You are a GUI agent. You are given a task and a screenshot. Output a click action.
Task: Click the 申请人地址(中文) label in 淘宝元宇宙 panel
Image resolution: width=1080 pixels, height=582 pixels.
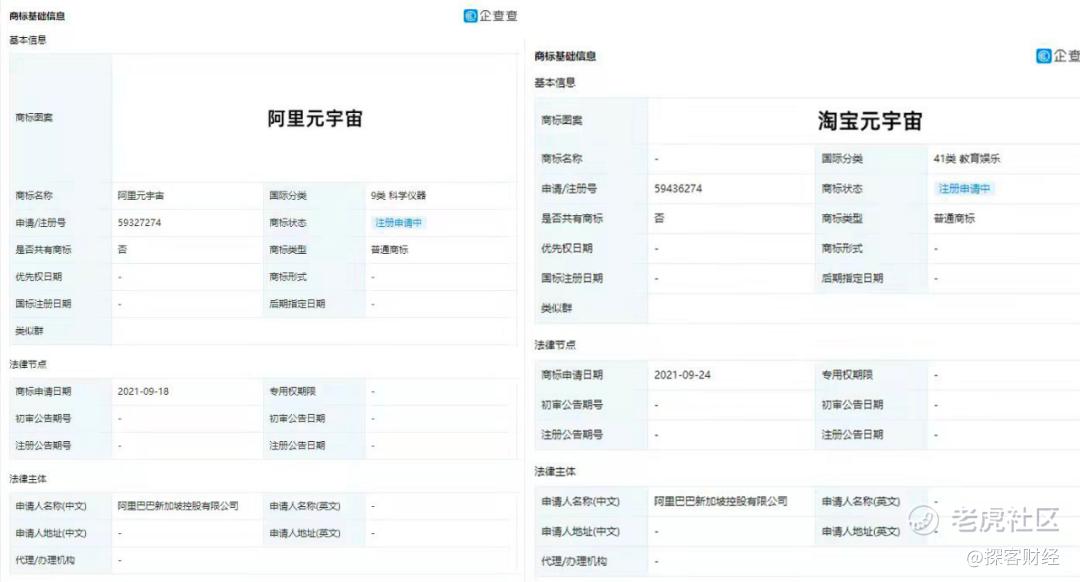(581, 532)
